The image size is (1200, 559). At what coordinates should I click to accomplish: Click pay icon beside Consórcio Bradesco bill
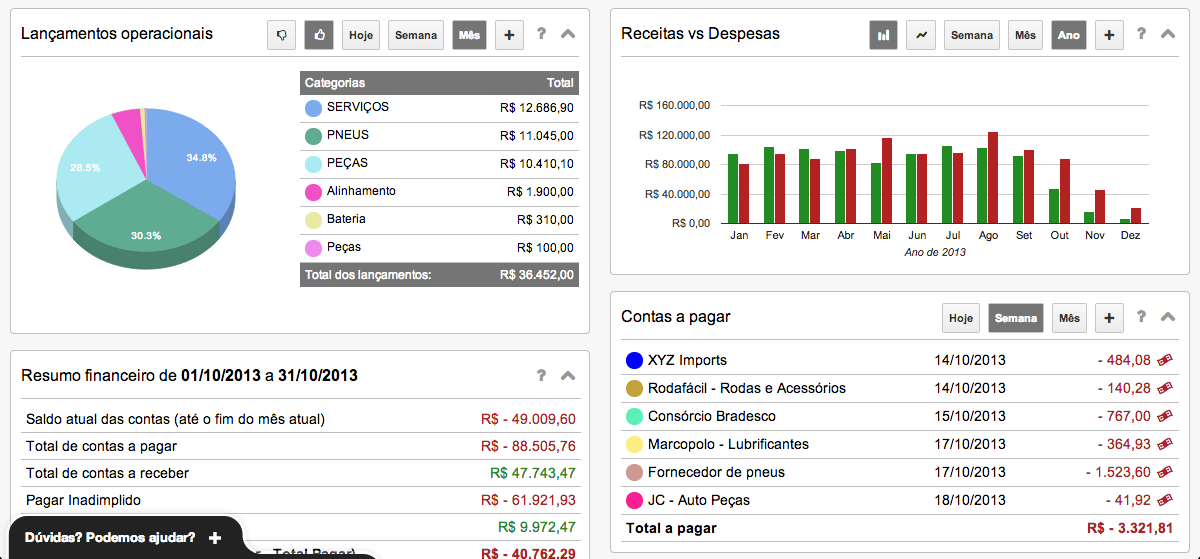1164,416
